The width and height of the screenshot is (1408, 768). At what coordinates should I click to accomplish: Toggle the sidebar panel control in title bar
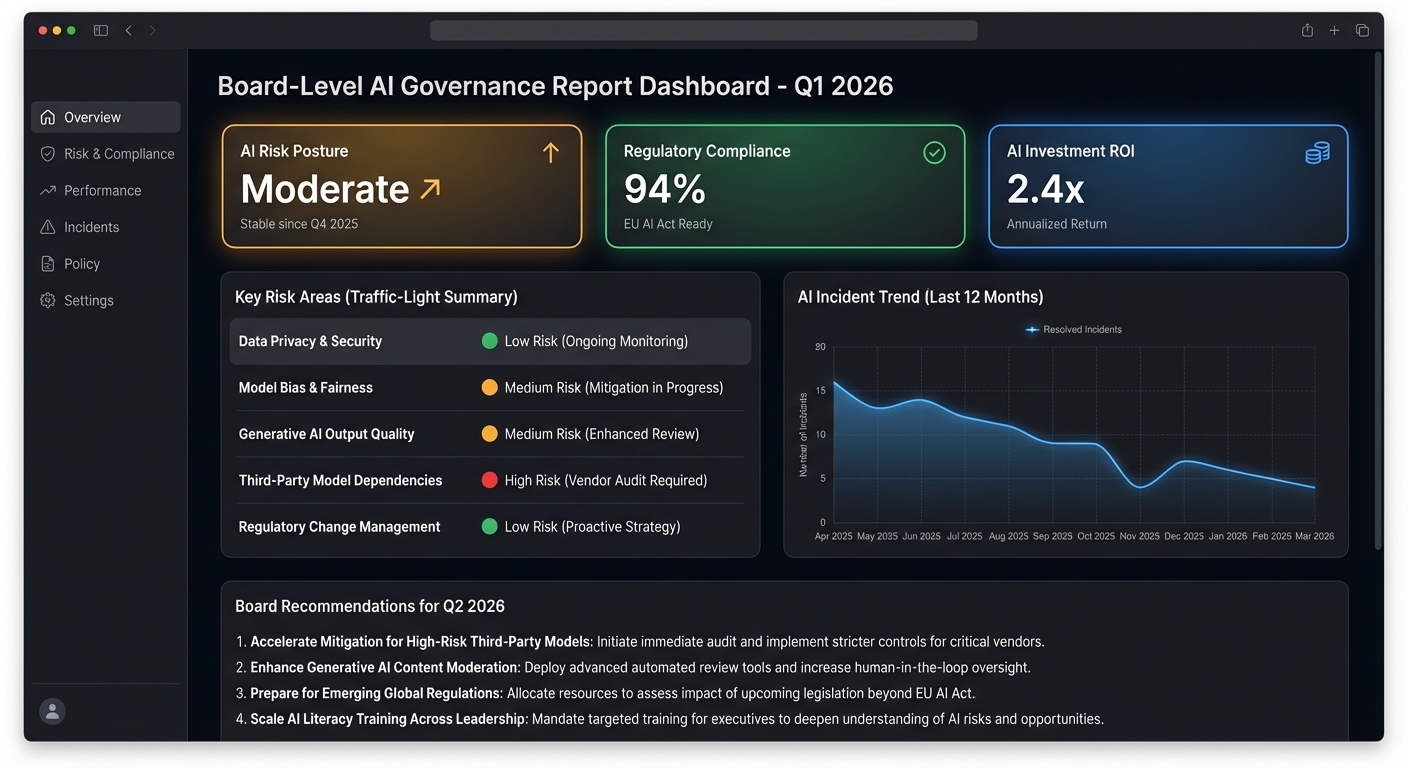101,30
